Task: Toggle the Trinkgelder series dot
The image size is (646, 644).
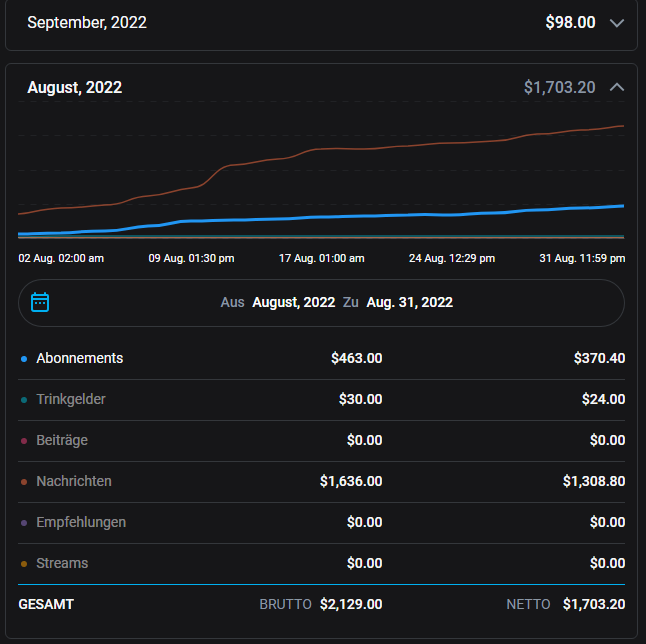Action: 23,399
